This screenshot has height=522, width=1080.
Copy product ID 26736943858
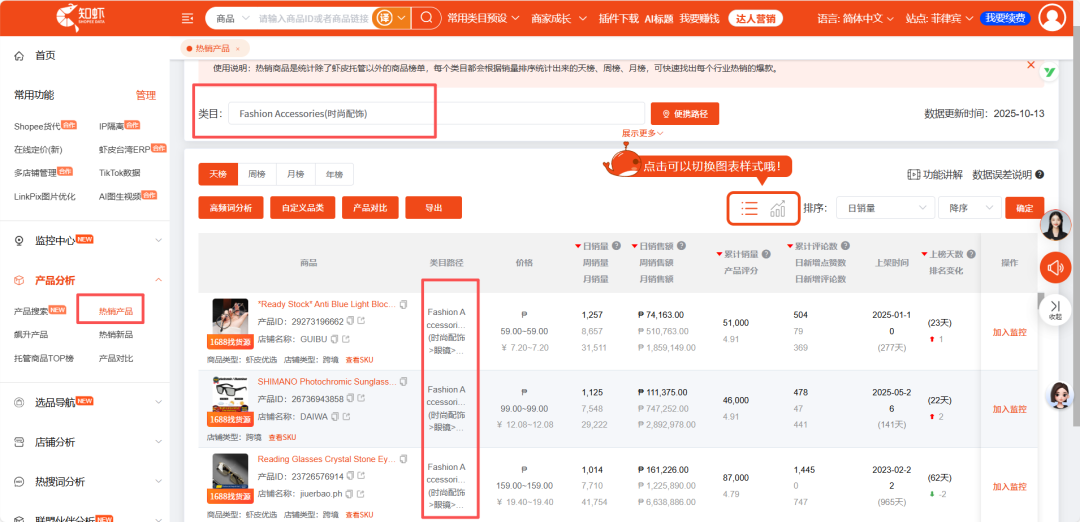[x=350, y=399]
